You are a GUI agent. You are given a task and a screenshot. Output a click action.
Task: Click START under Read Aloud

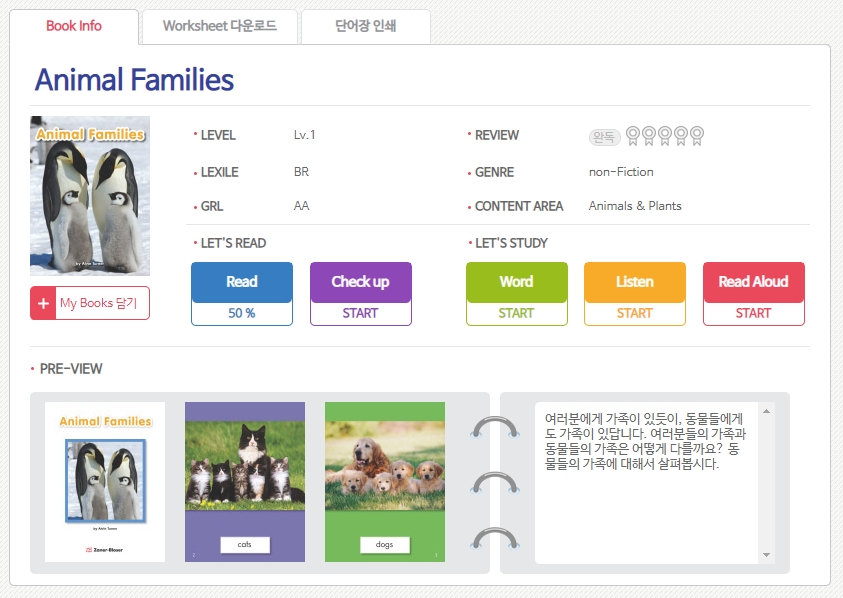click(x=754, y=313)
